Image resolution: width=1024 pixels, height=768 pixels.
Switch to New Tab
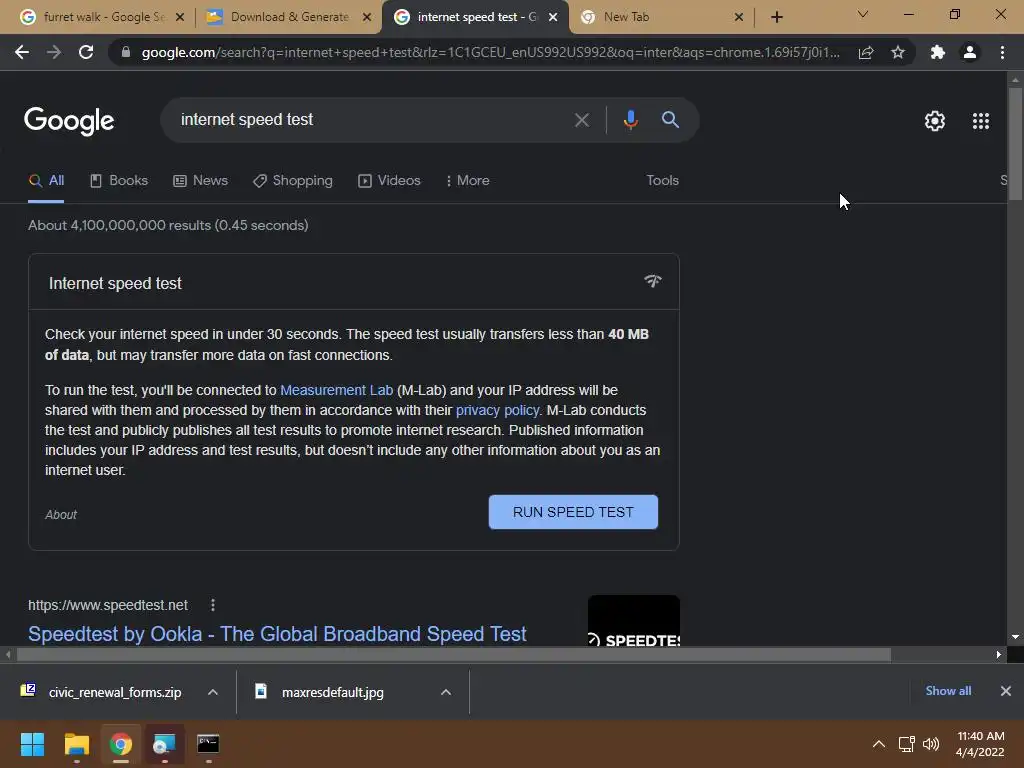(661, 17)
